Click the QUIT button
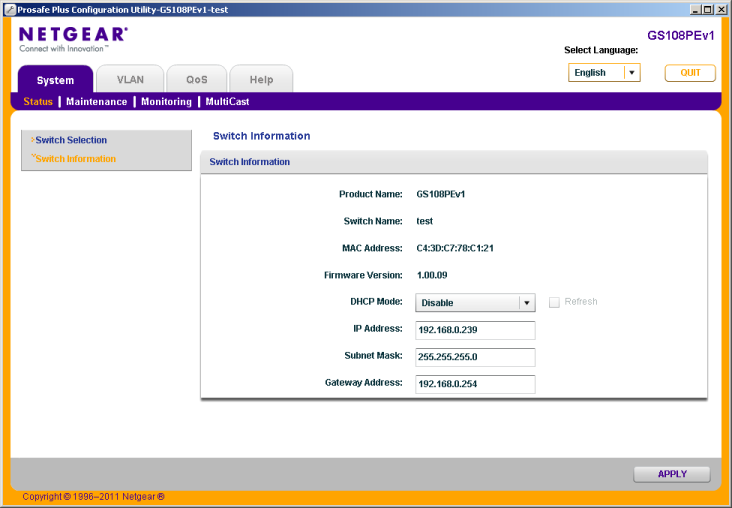 click(690, 73)
